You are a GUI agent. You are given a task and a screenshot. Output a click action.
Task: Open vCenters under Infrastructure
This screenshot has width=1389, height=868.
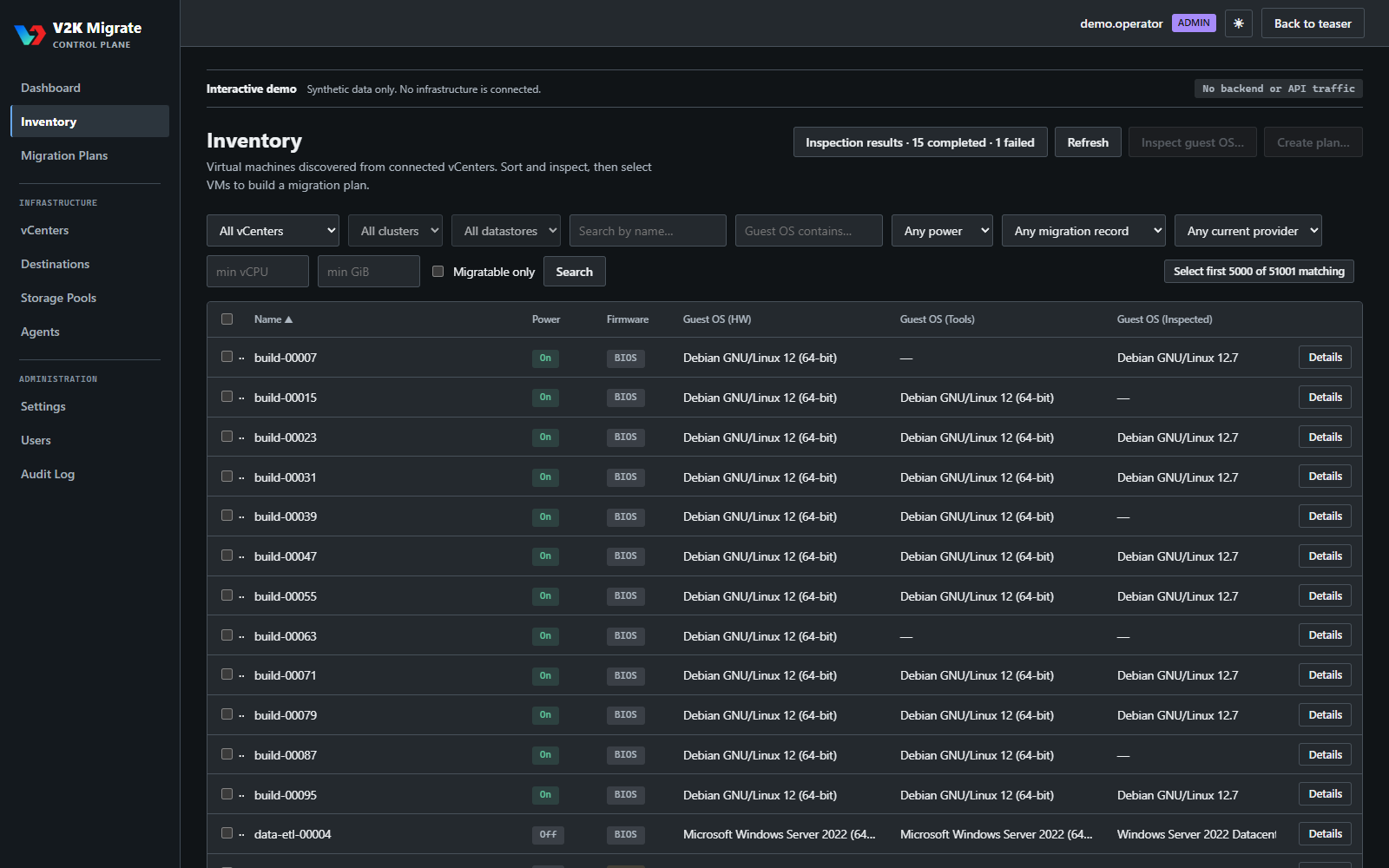click(x=89, y=230)
